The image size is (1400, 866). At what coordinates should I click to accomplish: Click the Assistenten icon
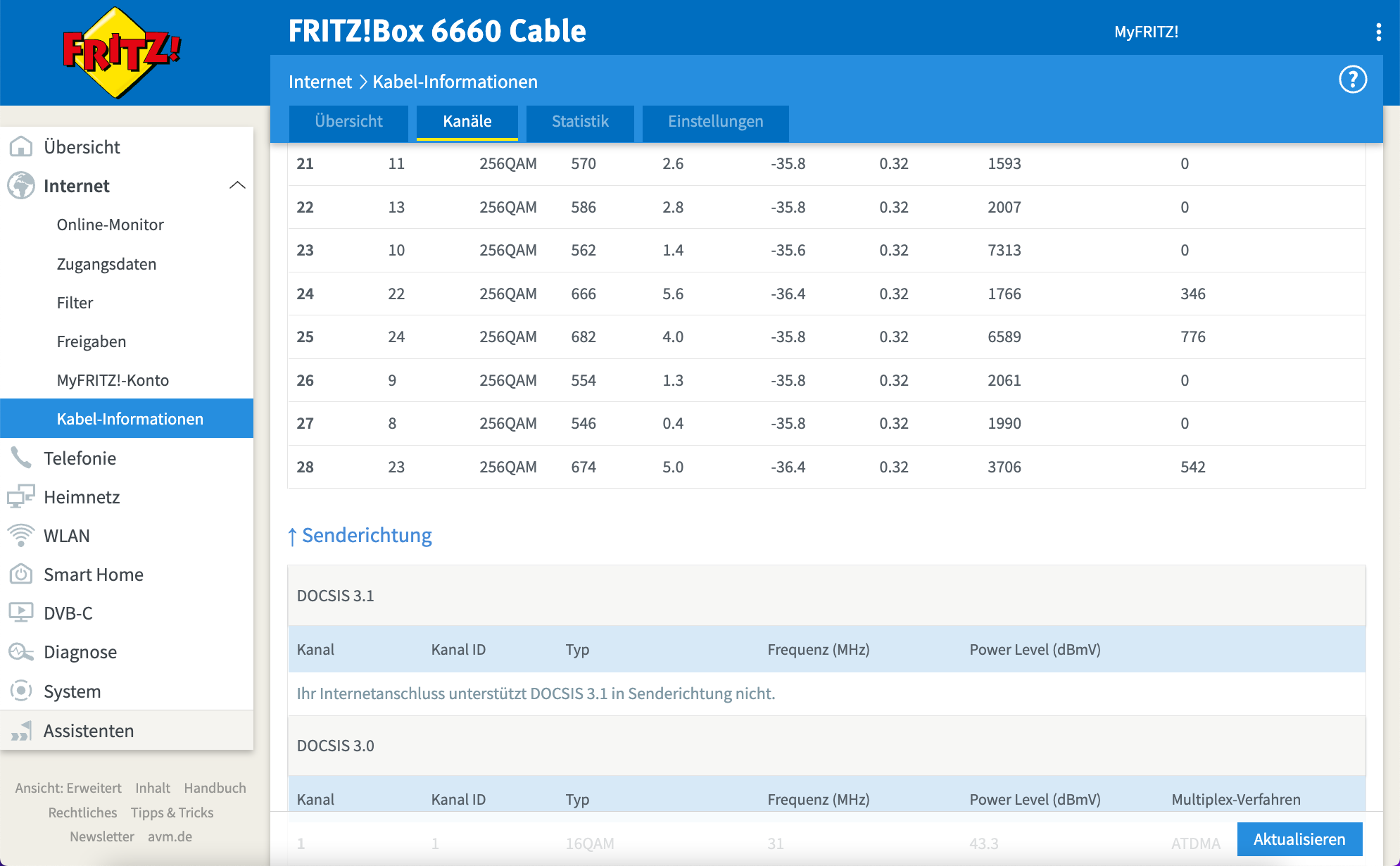[21, 731]
